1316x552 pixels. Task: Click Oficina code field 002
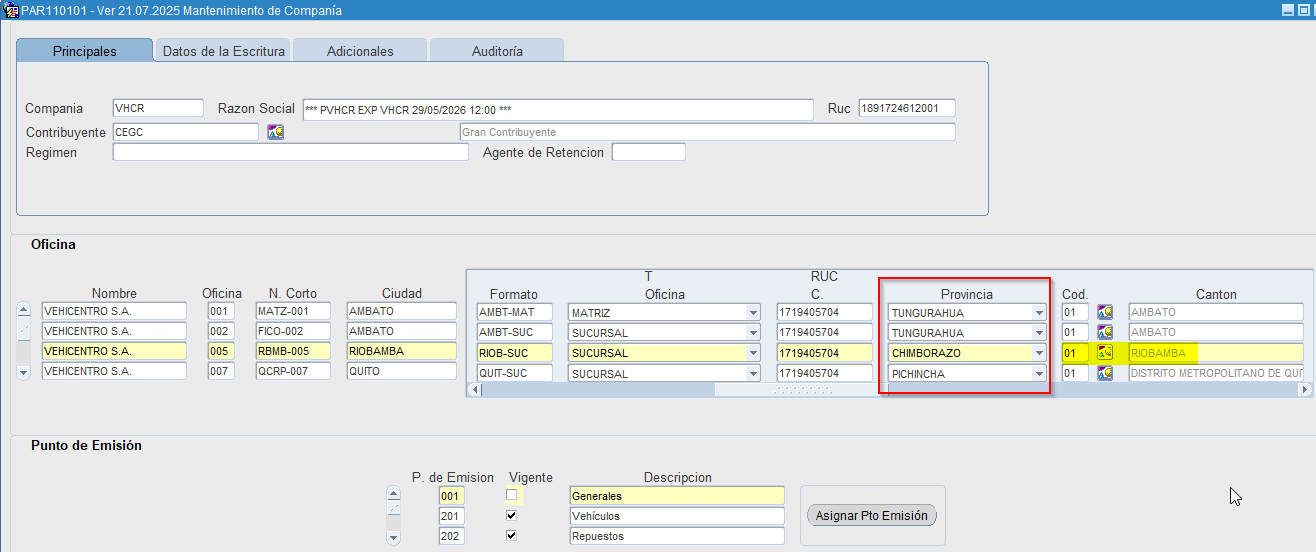221,331
